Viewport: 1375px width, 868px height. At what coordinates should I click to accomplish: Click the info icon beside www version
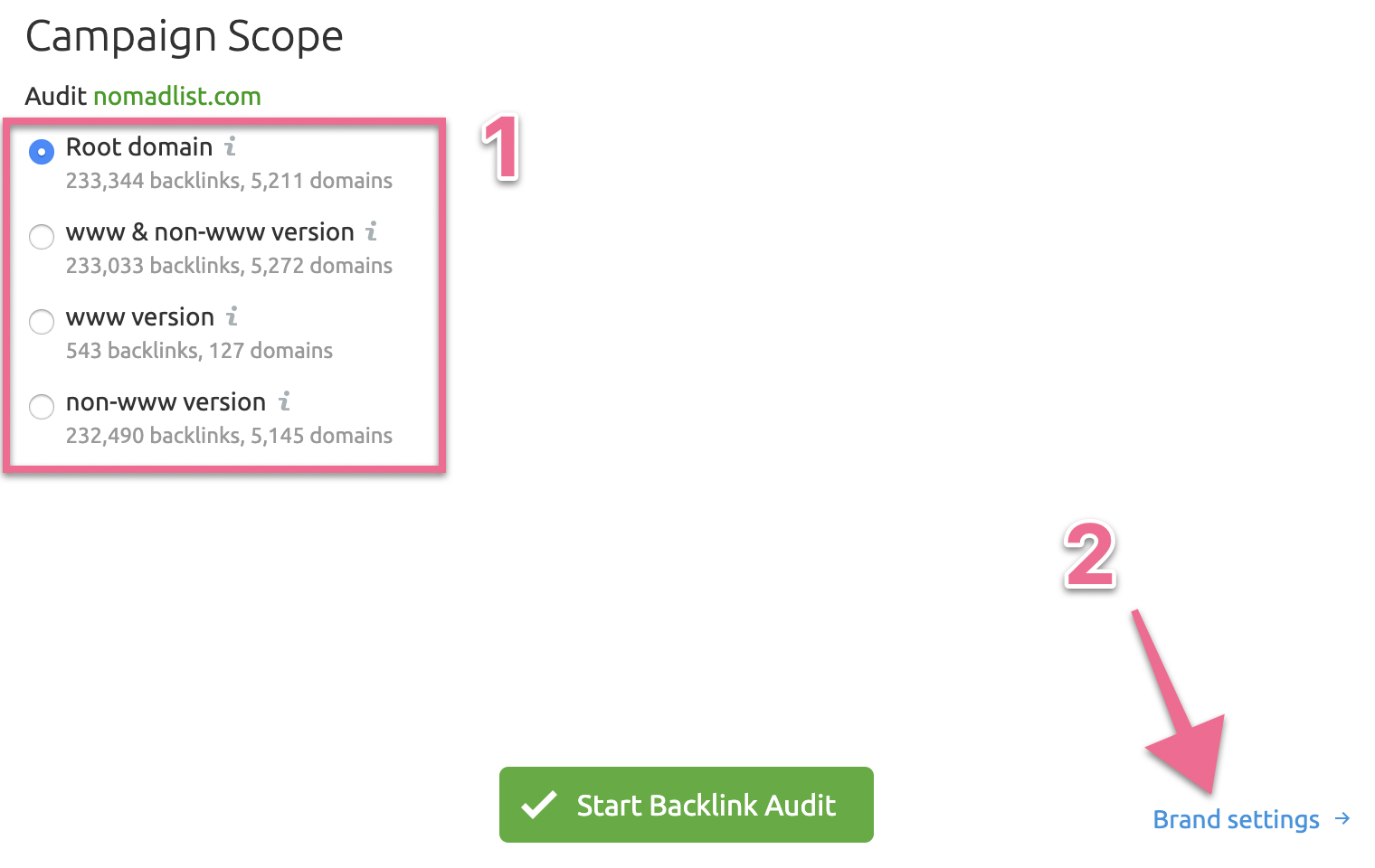pyautogui.click(x=232, y=316)
